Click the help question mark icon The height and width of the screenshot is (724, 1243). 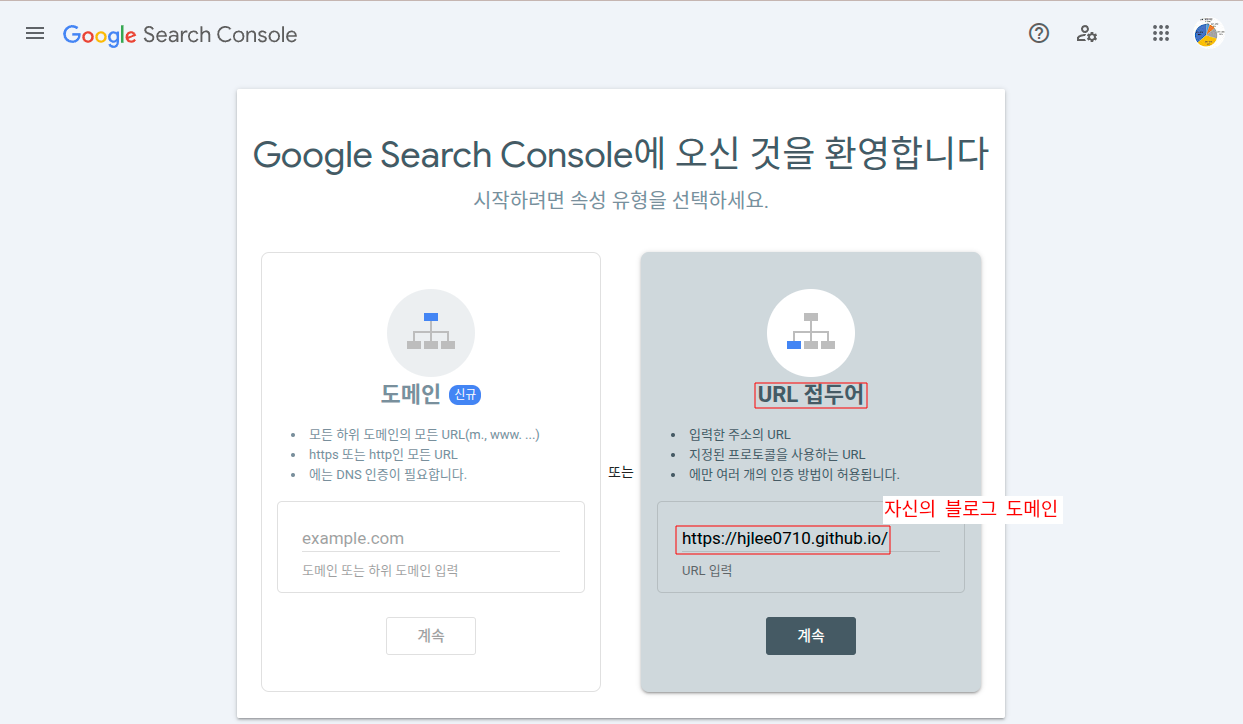1039,33
